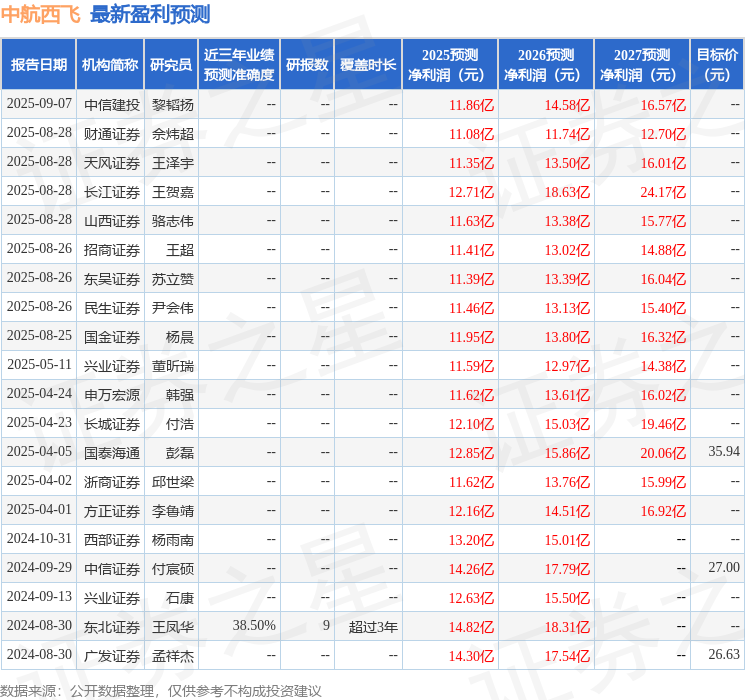Select institution 天风证券
Screen dimensions: 745x700
point(112,163)
